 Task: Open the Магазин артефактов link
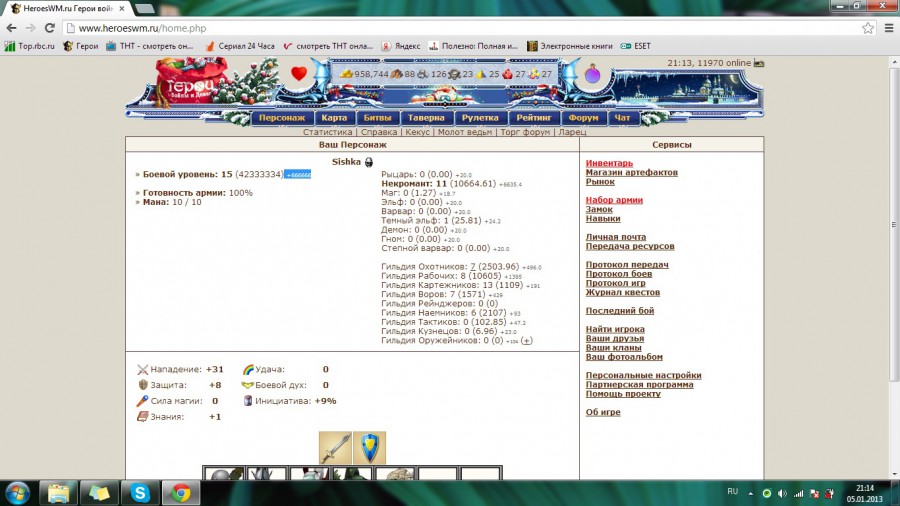(631, 172)
